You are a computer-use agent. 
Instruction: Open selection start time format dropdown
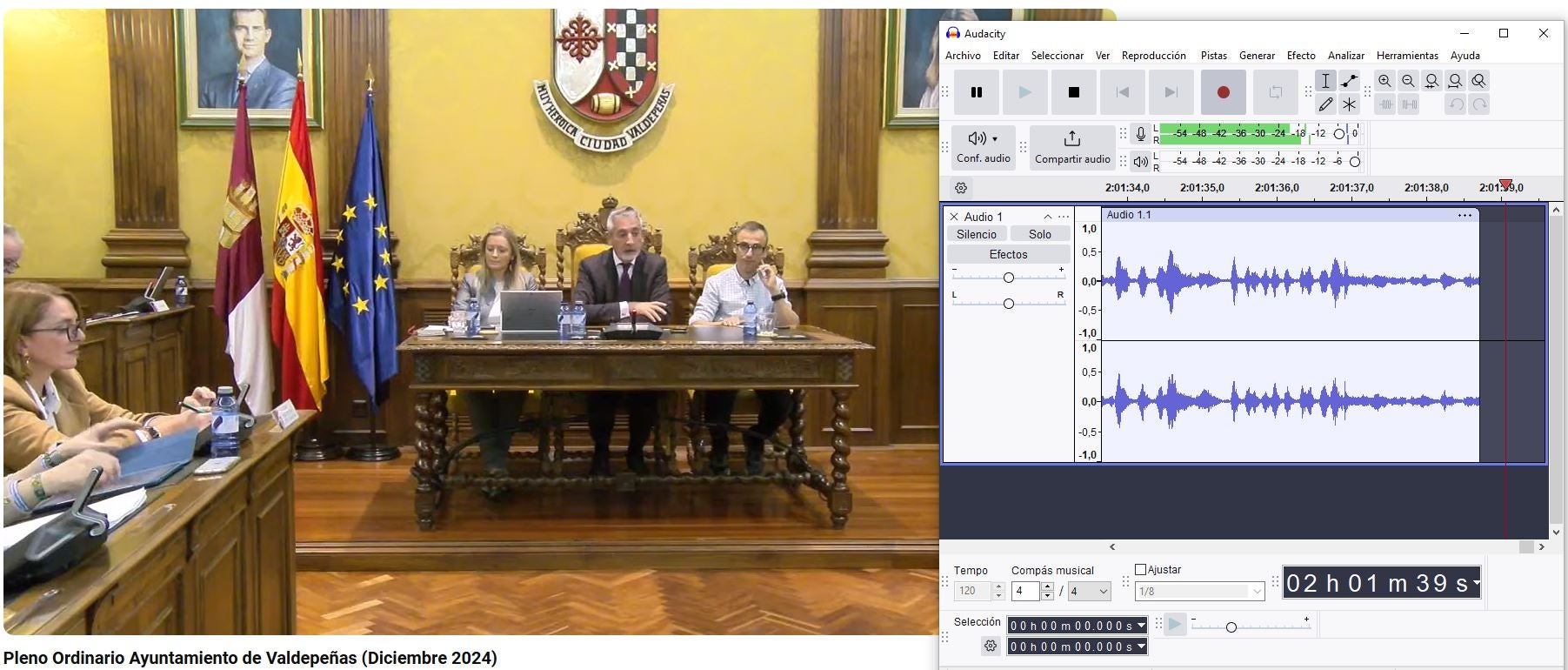click(x=1142, y=626)
